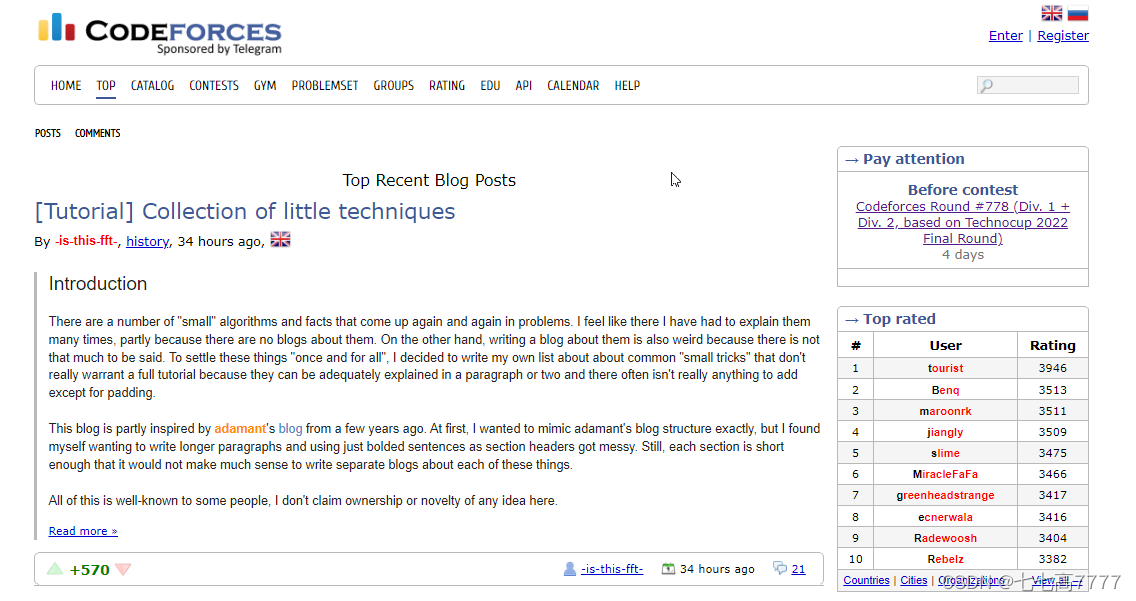
Task: Open the Cities rating link
Action: pos(914,580)
